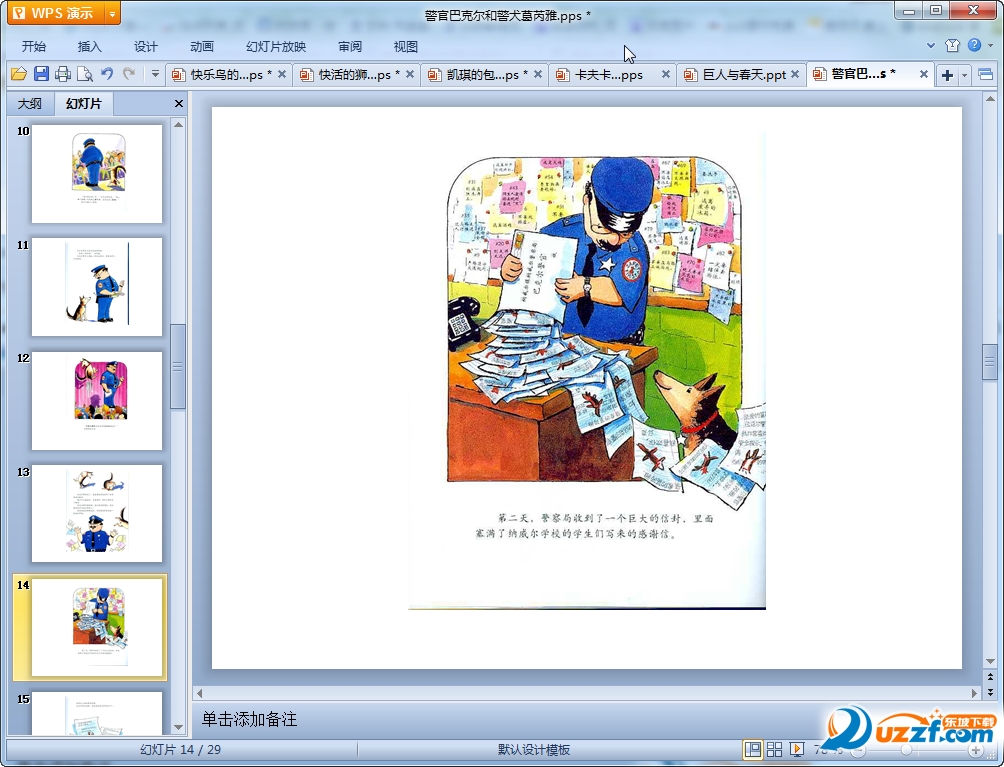Image resolution: width=1004 pixels, height=767 pixels.
Task: Open the 开始 ribbon tab
Action: click(x=33, y=47)
